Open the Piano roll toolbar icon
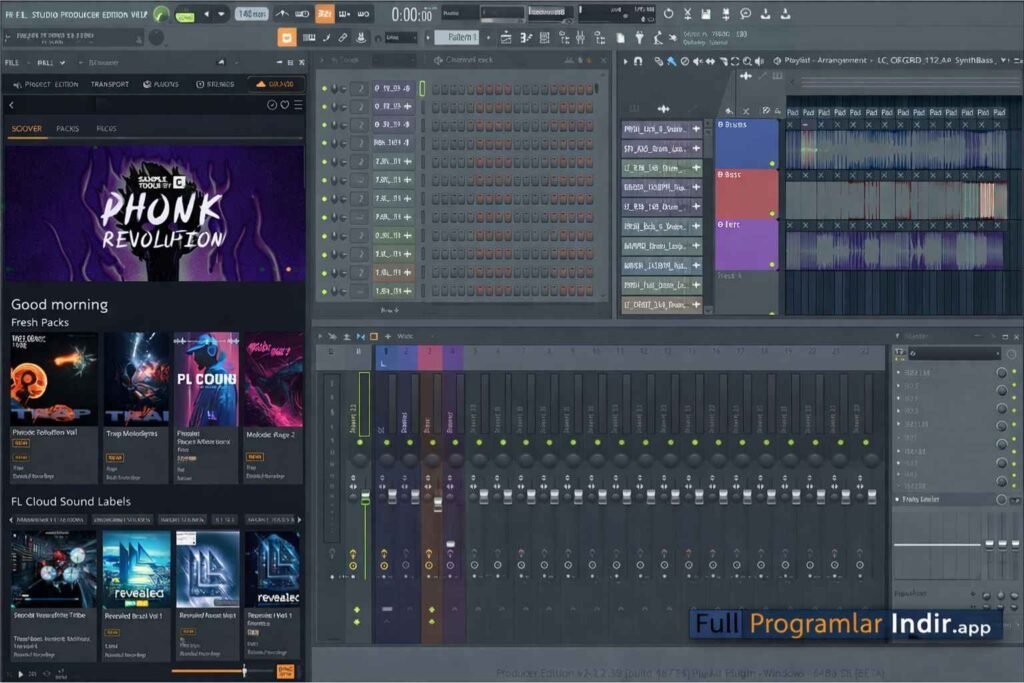This screenshot has width=1024, height=683. pyautogui.click(x=523, y=37)
